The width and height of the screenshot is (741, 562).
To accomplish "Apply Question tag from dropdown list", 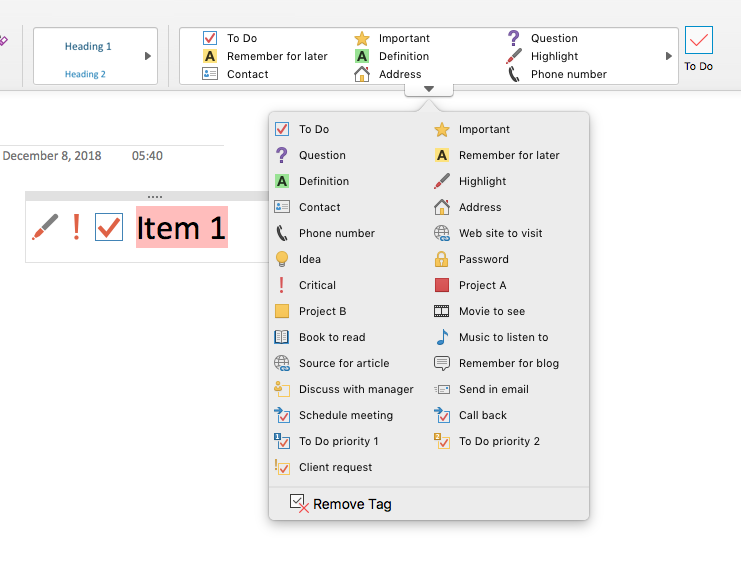I will point(310,155).
